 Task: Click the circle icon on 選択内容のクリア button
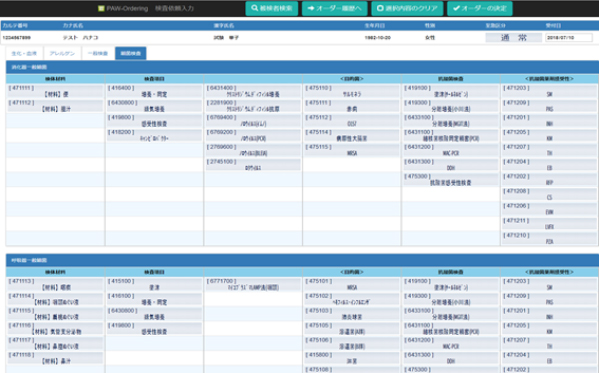tap(380, 8)
